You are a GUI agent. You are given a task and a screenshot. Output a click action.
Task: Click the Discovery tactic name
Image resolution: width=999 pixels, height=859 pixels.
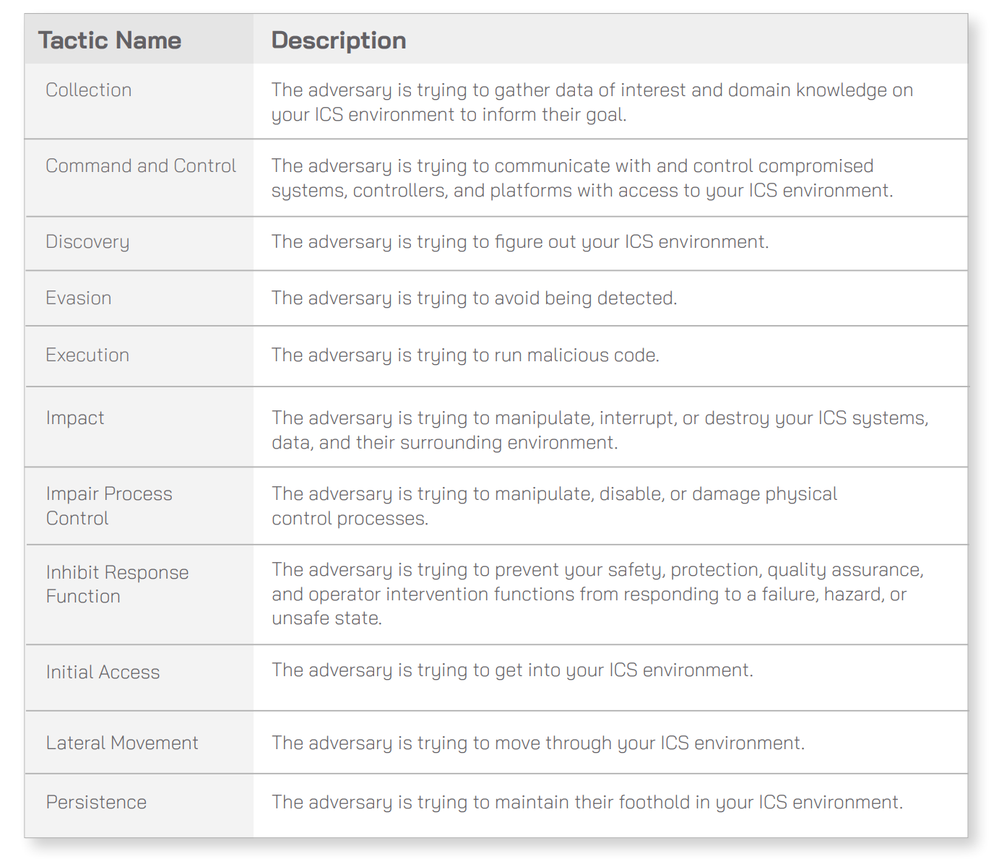[x=88, y=242]
